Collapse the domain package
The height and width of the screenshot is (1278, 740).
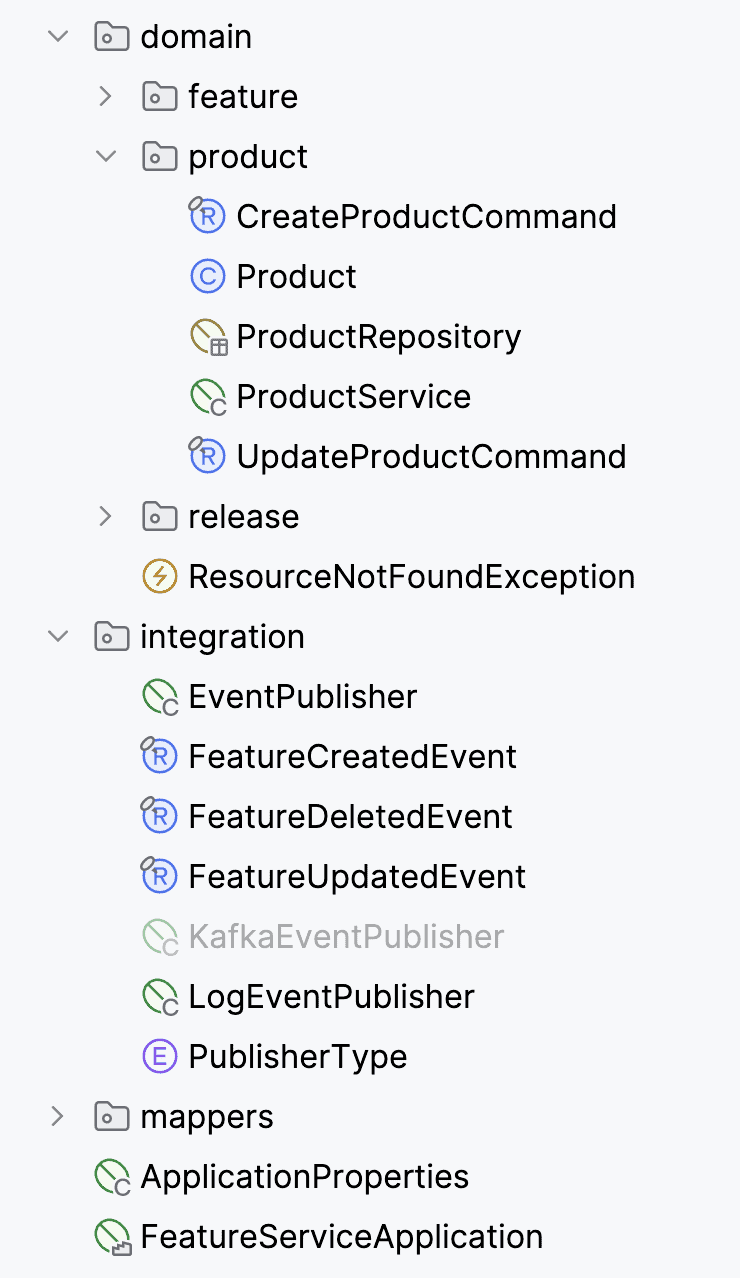click(58, 37)
